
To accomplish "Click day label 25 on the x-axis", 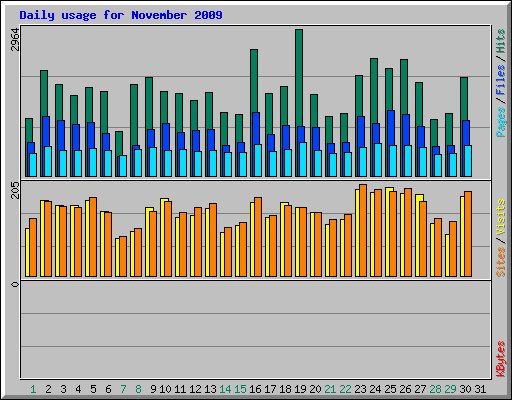I will click(390, 389).
